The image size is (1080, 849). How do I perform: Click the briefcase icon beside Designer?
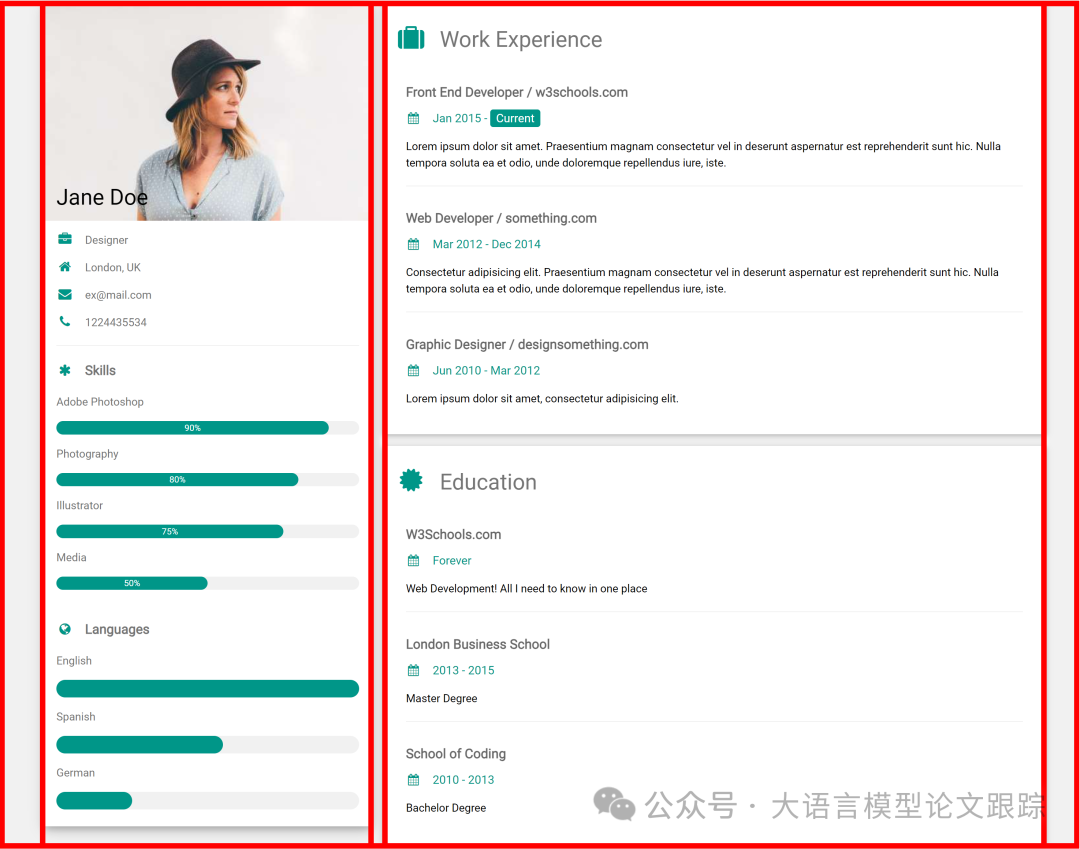coord(65,239)
